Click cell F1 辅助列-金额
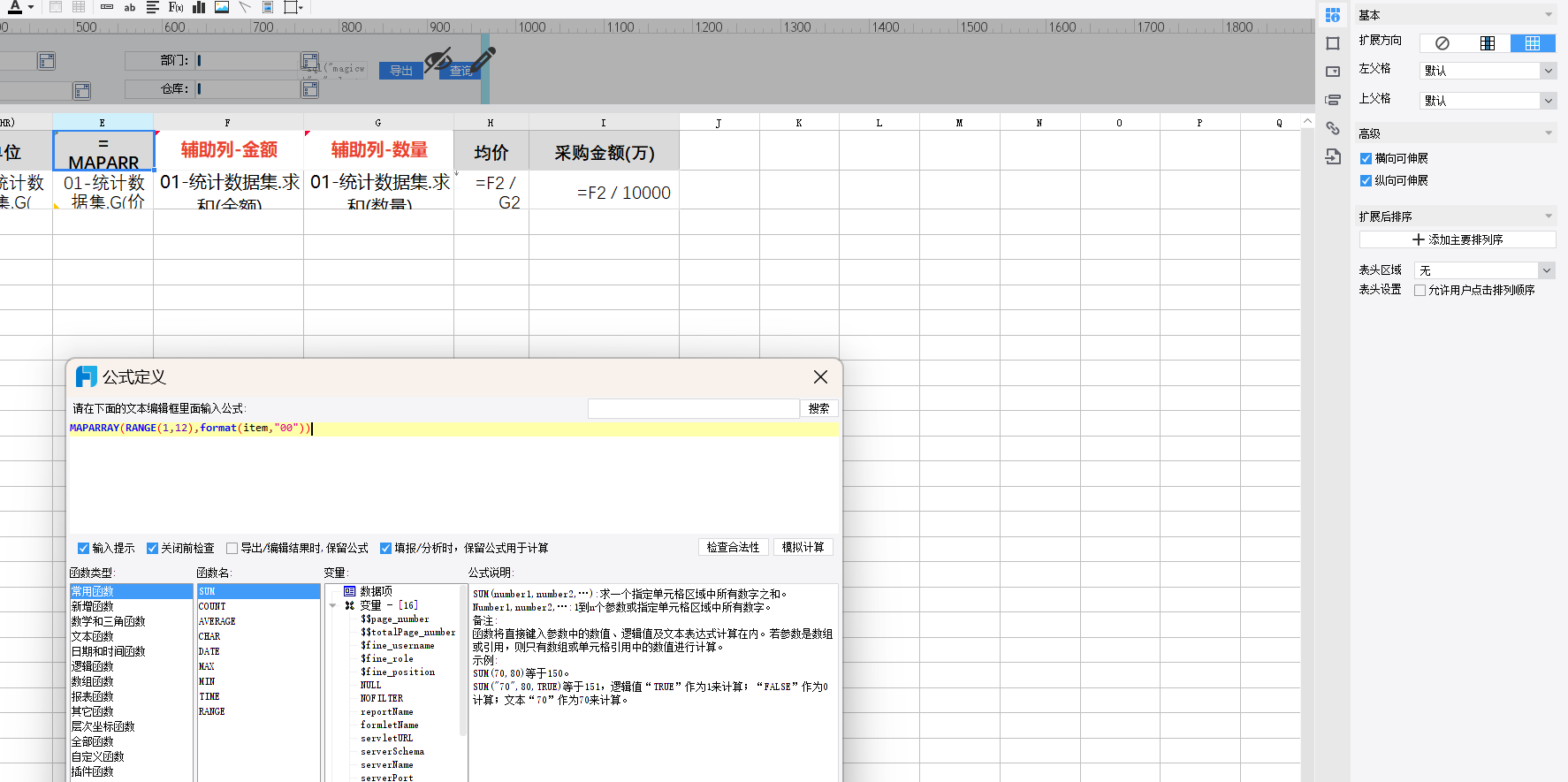The height and width of the screenshot is (782, 1568). pos(229,150)
